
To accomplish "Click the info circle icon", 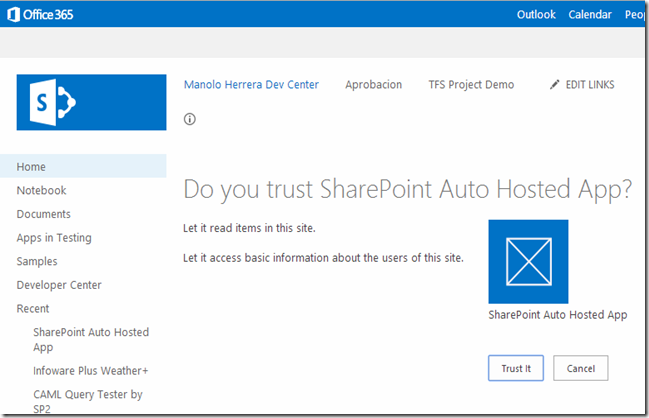I will click(x=190, y=119).
